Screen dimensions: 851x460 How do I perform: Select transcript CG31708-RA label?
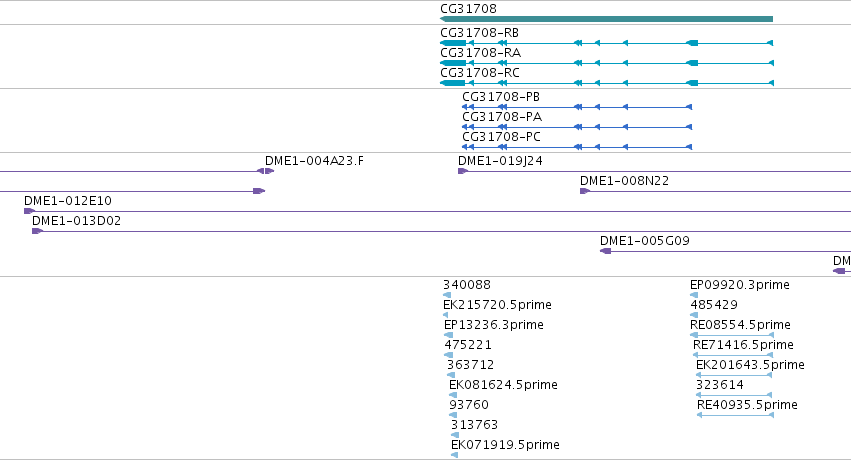(x=480, y=53)
